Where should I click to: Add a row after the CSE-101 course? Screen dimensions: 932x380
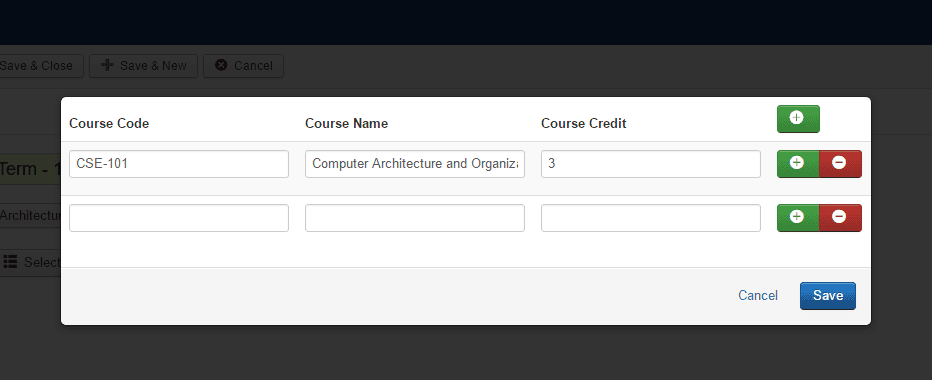(798, 164)
